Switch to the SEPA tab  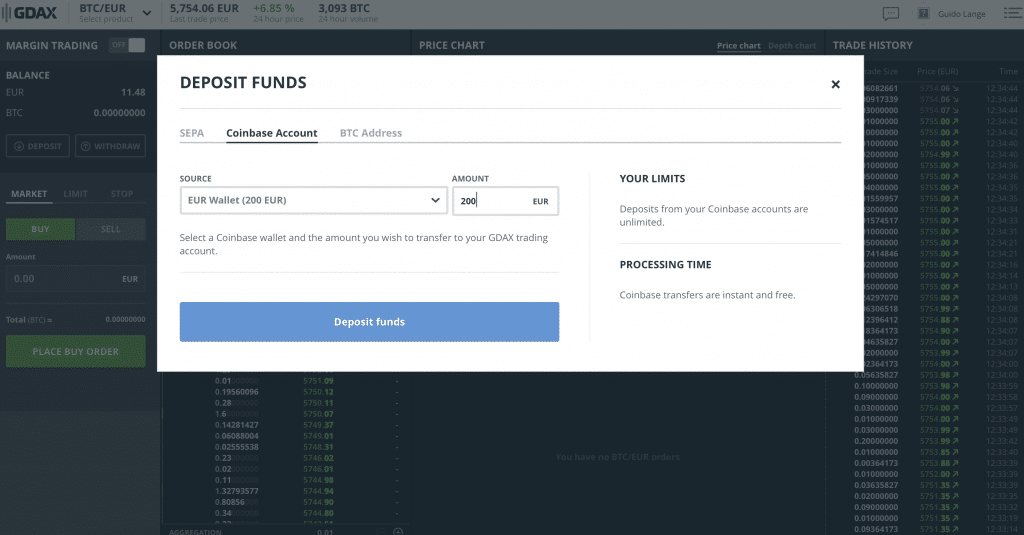coord(192,133)
